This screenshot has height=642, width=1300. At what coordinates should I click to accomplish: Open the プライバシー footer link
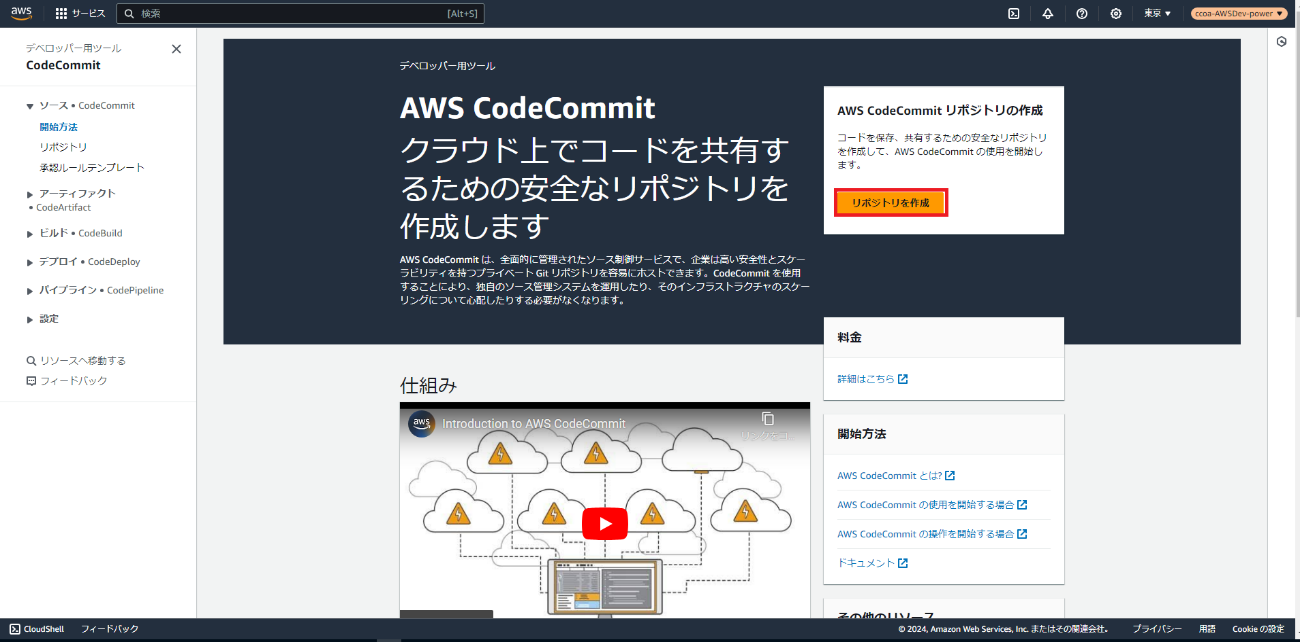point(1157,629)
